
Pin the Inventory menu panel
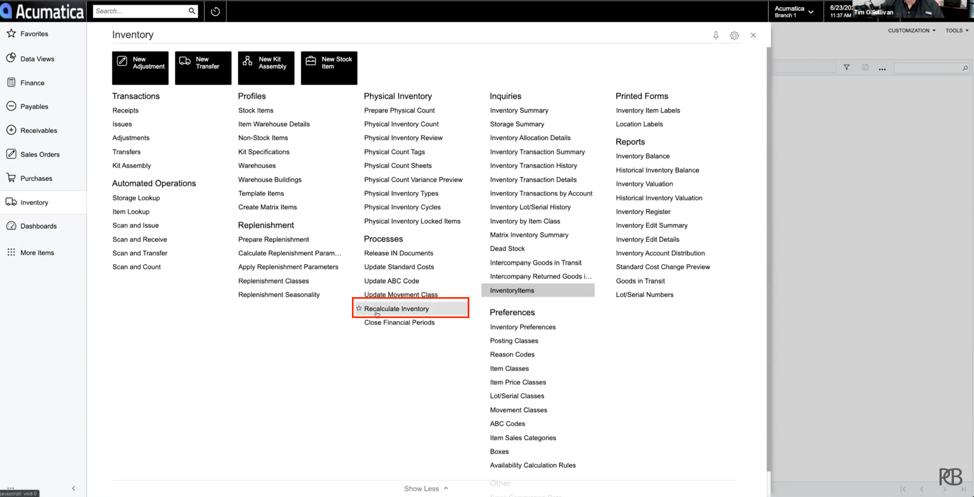click(x=716, y=35)
